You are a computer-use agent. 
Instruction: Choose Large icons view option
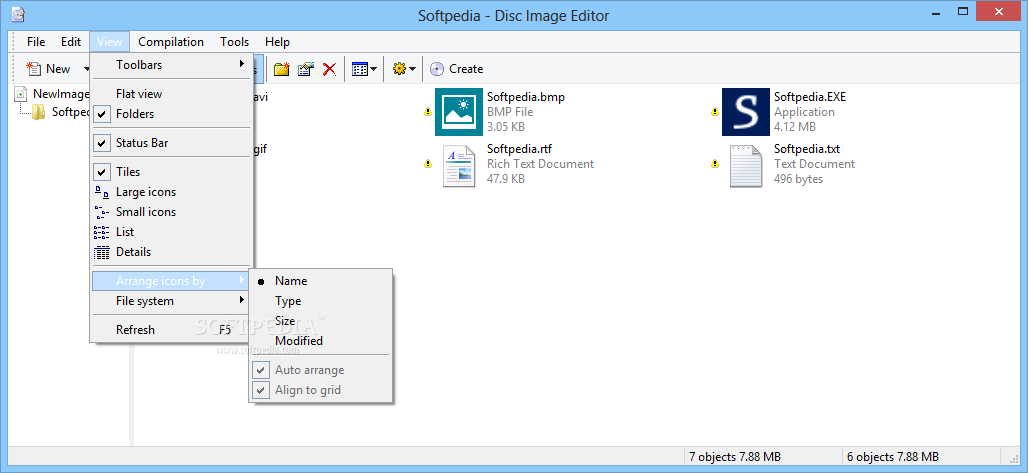pyautogui.click(x=172, y=192)
